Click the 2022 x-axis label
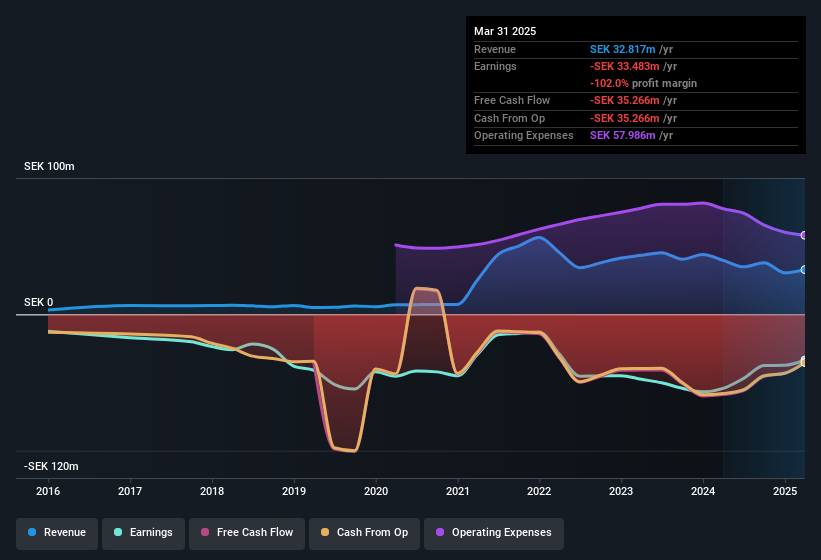The width and height of the screenshot is (821, 560). click(x=539, y=491)
